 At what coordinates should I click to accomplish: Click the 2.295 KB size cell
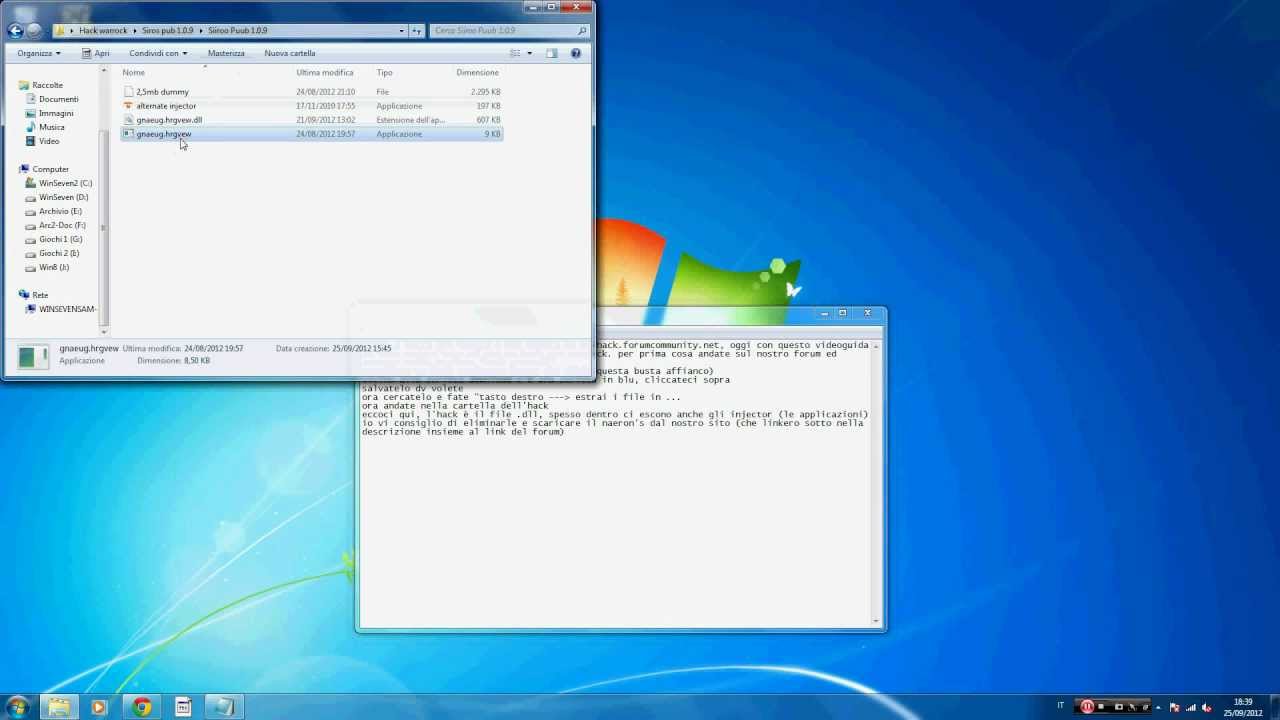click(485, 91)
